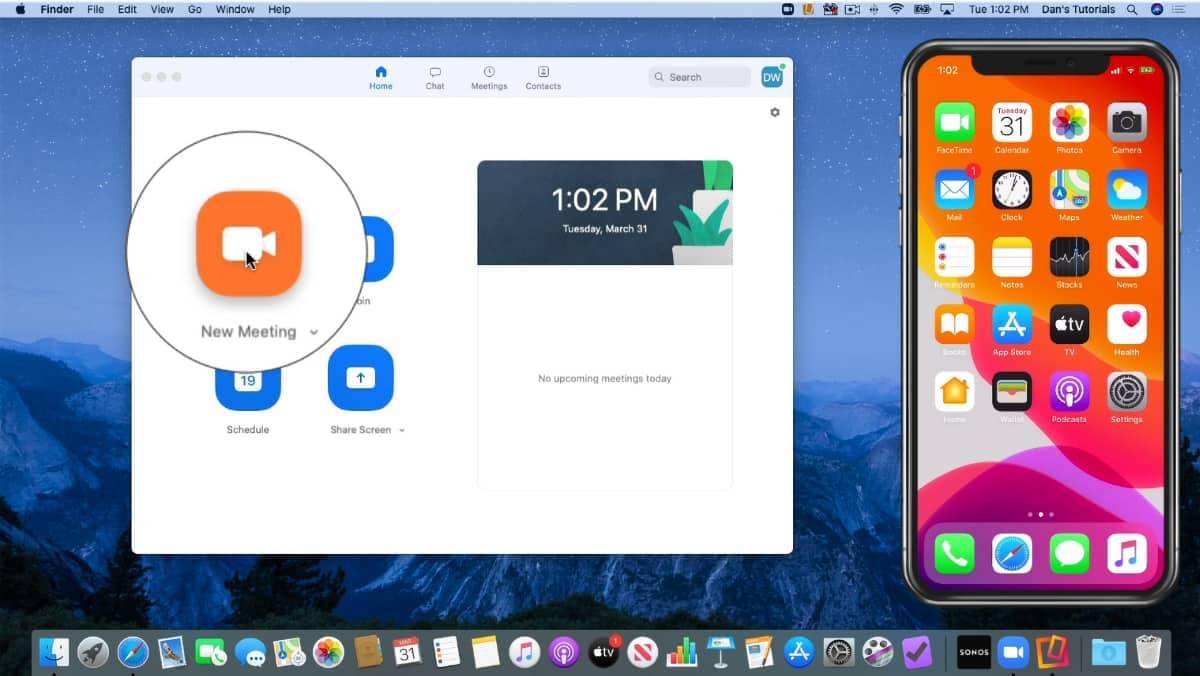This screenshot has width=1200, height=676.
Task: Click the 1:02 PM clock banner
Action: tap(604, 212)
